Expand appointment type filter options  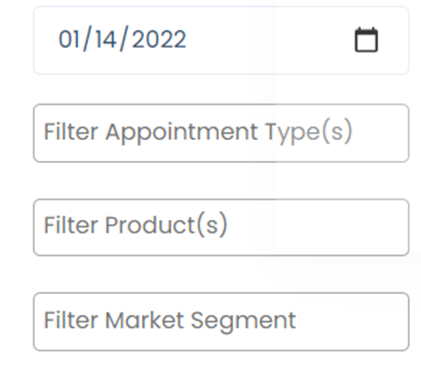pos(221,133)
